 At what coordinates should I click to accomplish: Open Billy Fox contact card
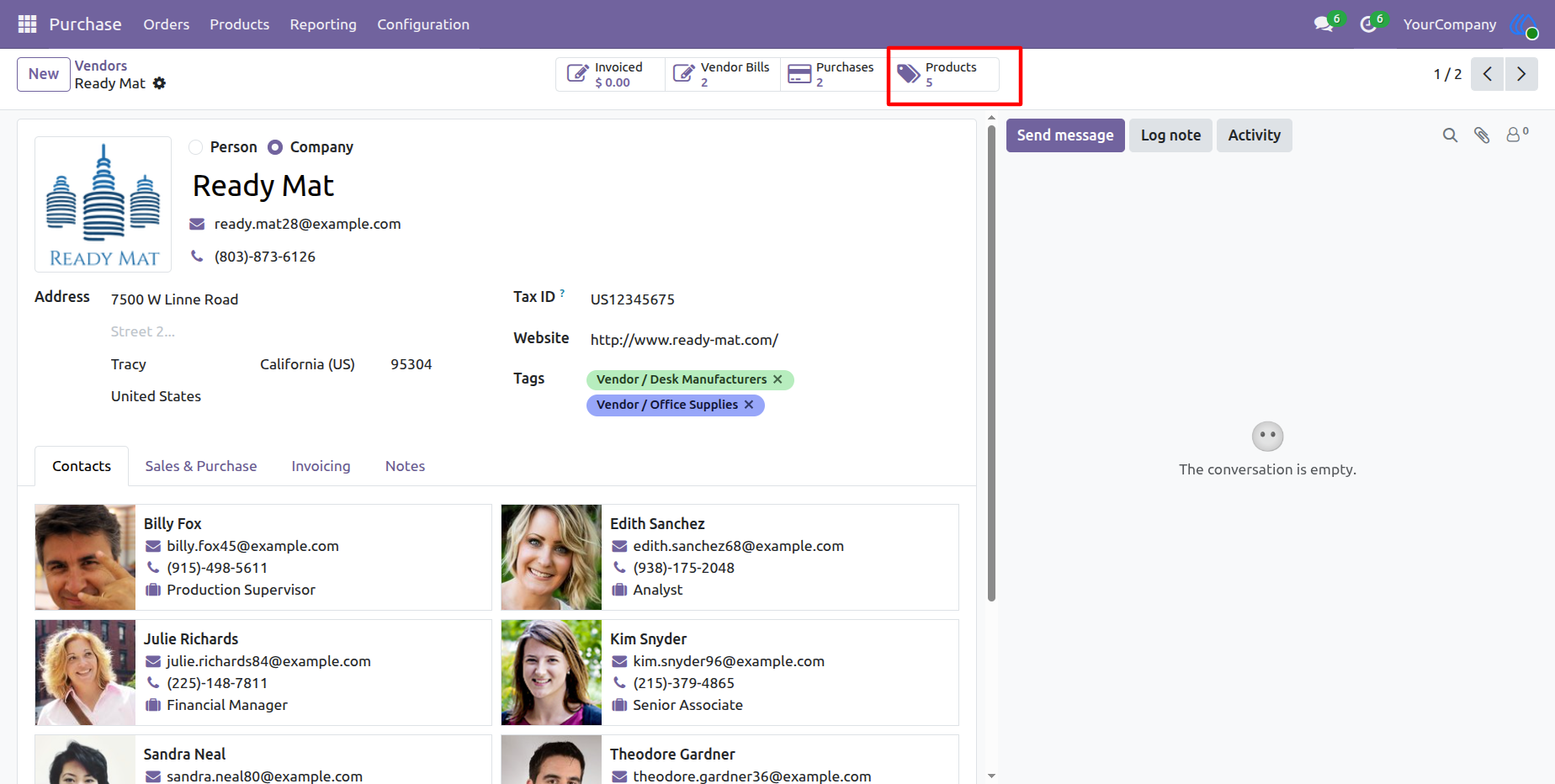(x=263, y=557)
